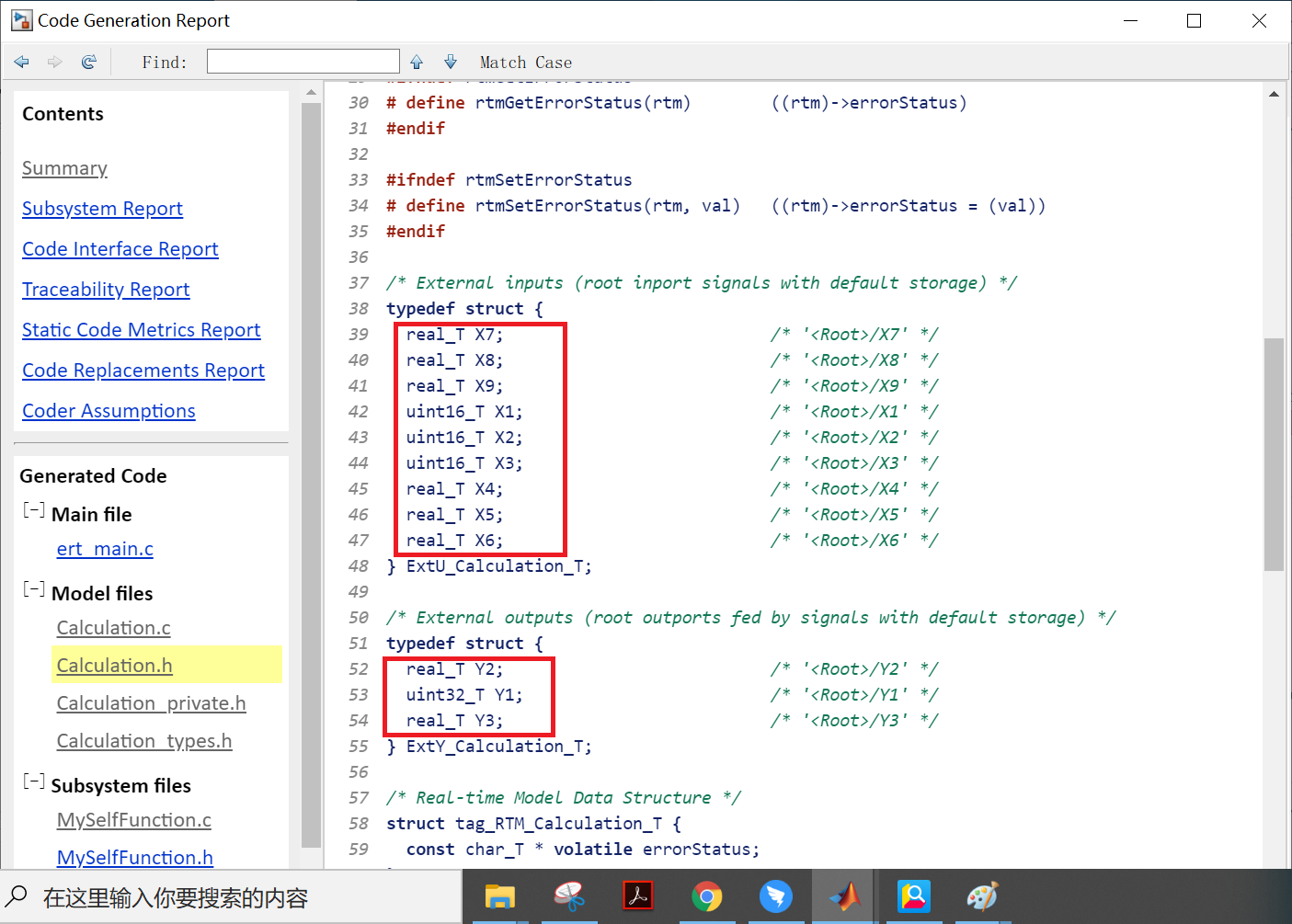Click the Windows search box
Image resolution: width=1292 pixels, height=924 pixels.
click(x=230, y=897)
